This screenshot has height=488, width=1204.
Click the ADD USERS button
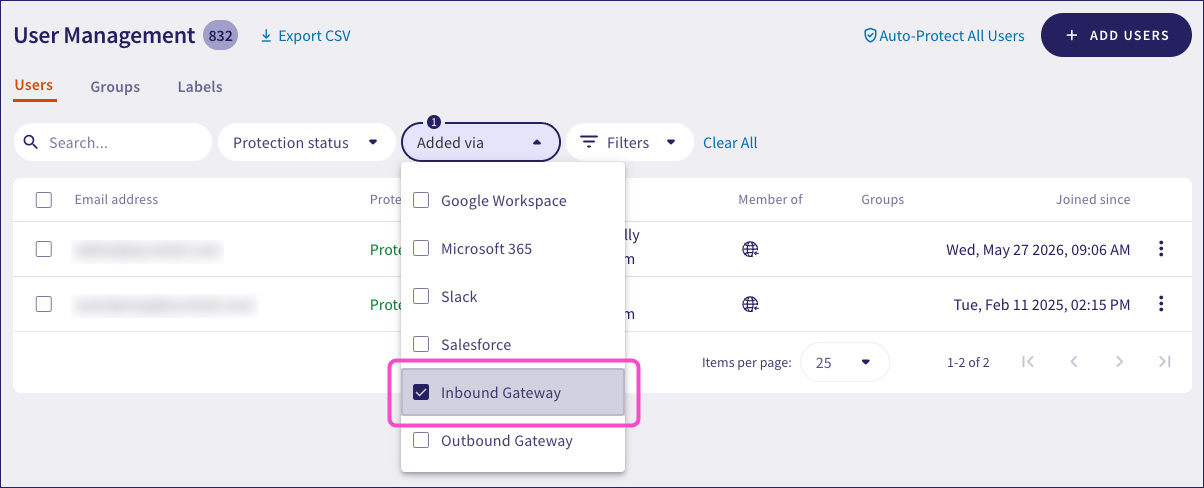click(1117, 35)
